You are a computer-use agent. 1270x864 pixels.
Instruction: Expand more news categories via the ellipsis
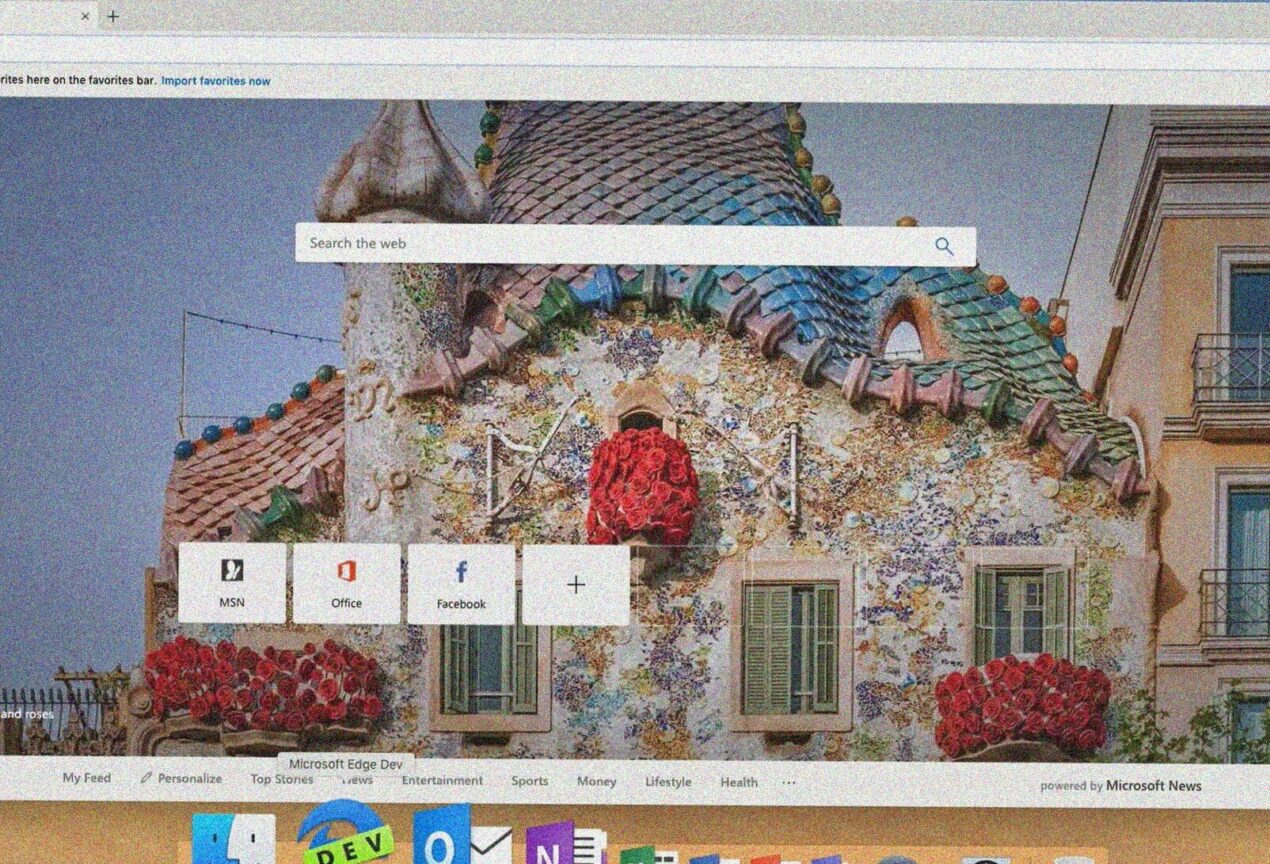click(x=788, y=782)
